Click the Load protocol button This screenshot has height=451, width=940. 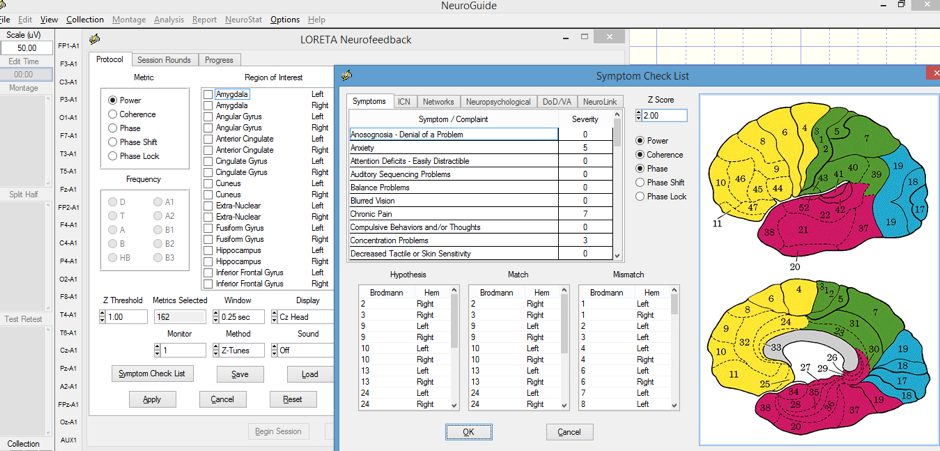tap(310, 374)
